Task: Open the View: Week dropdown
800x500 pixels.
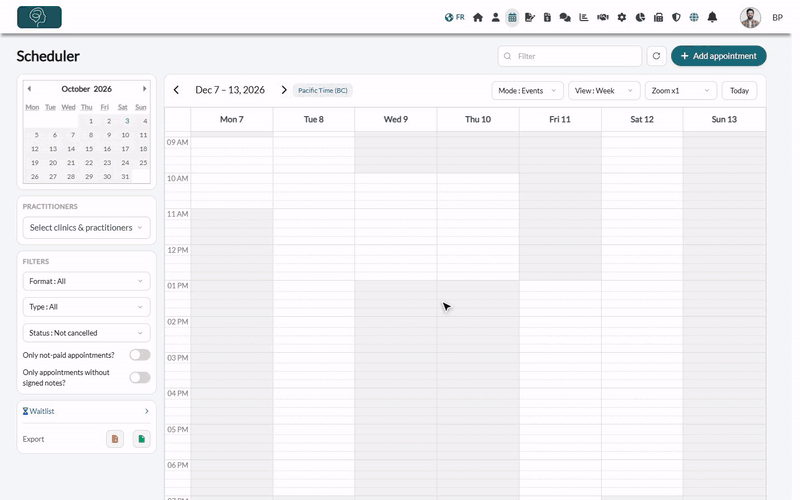Action: click(604, 91)
